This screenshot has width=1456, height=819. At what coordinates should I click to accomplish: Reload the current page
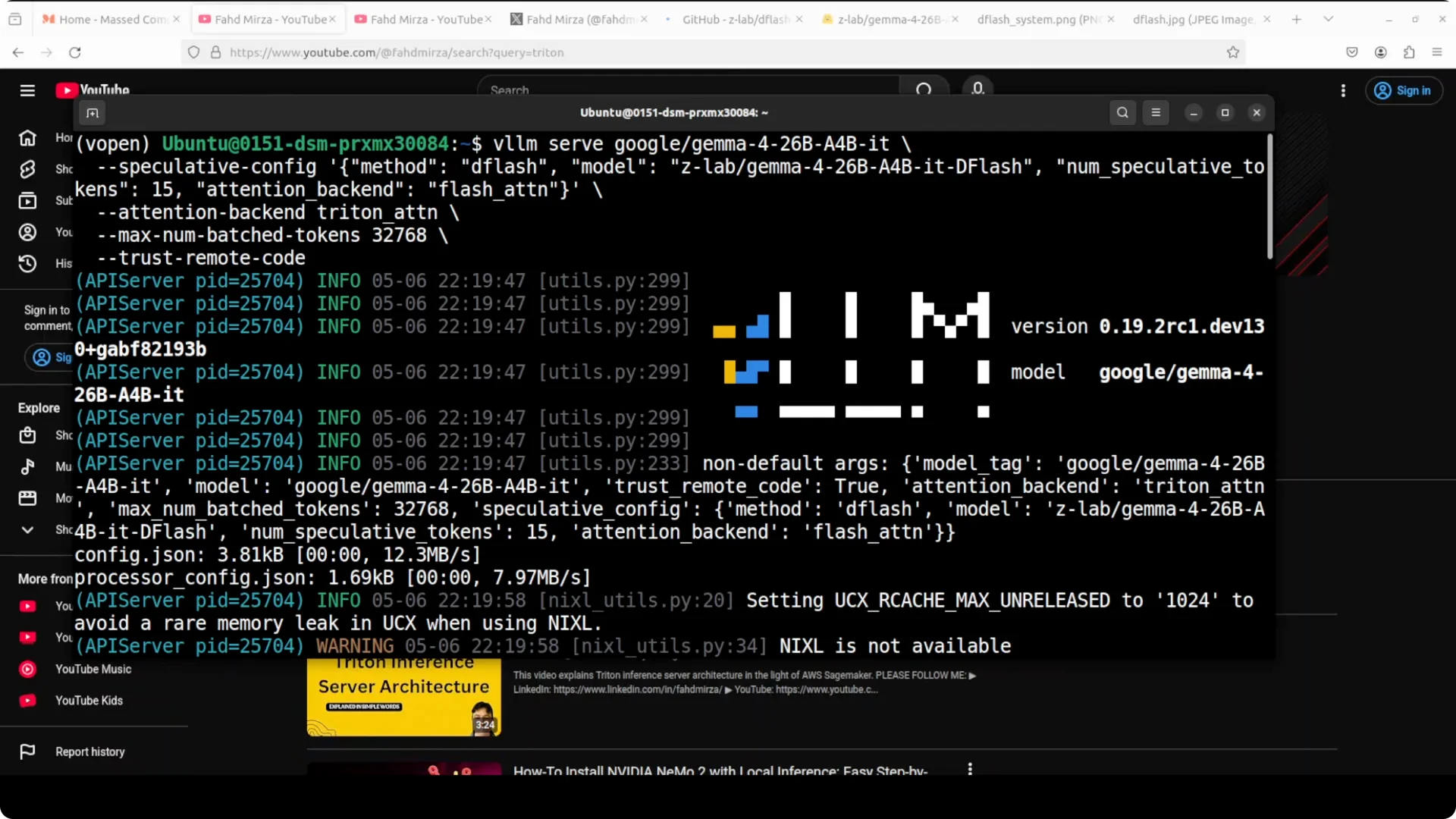tap(74, 52)
